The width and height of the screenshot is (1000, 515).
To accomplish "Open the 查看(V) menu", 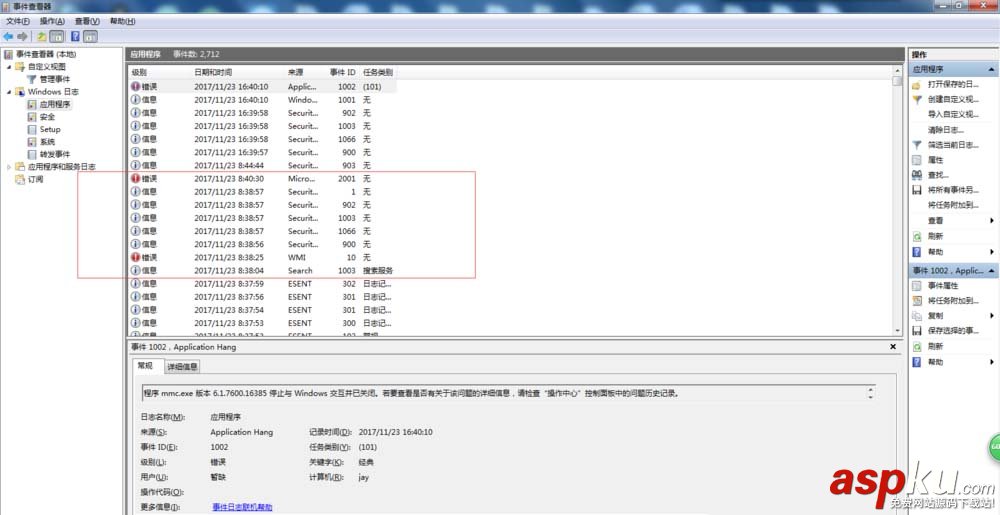I will pyautogui.click(x=87, y=21).
